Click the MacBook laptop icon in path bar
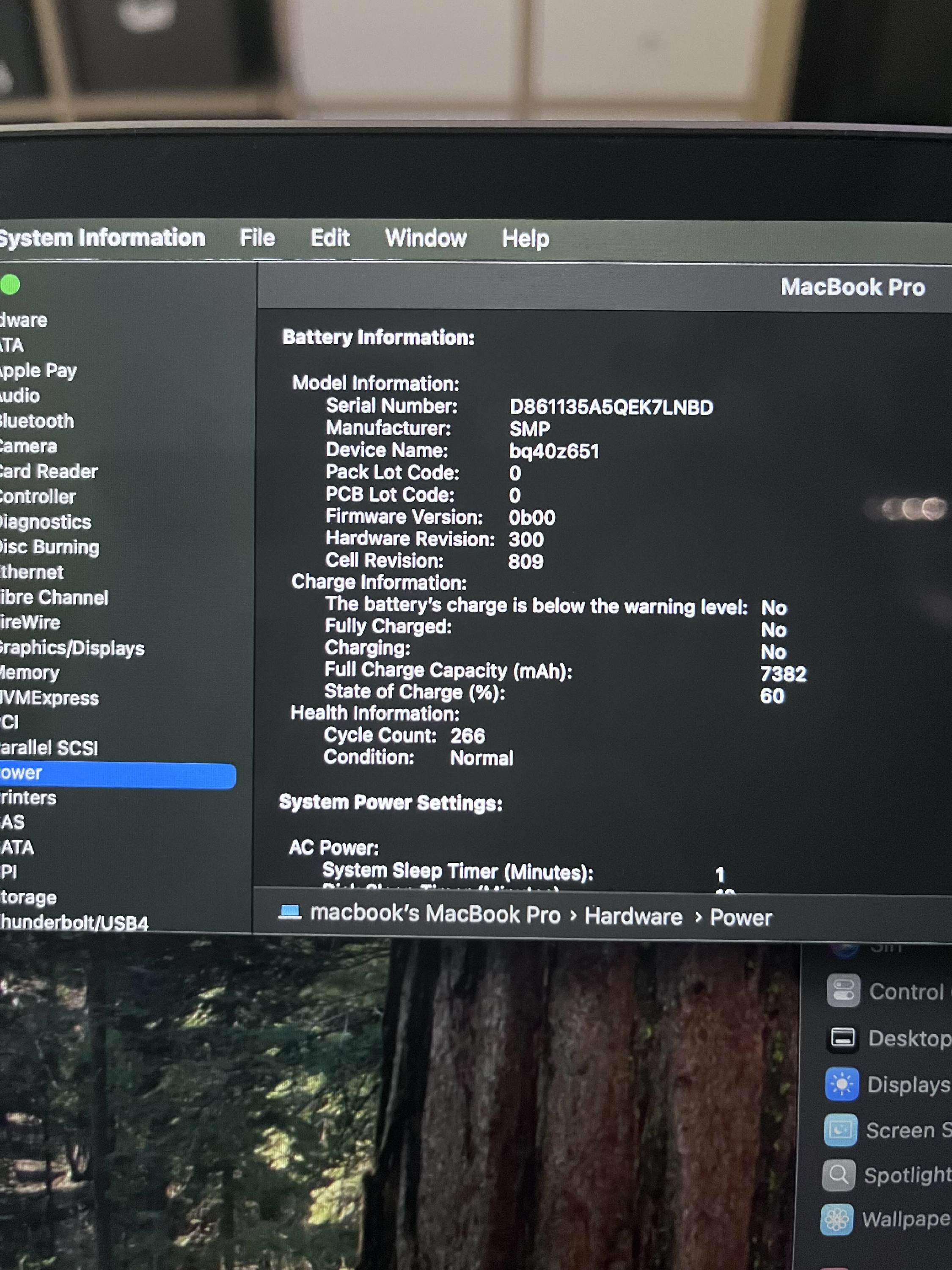The height and width of the screenshot is (1270, 952). 290,912
